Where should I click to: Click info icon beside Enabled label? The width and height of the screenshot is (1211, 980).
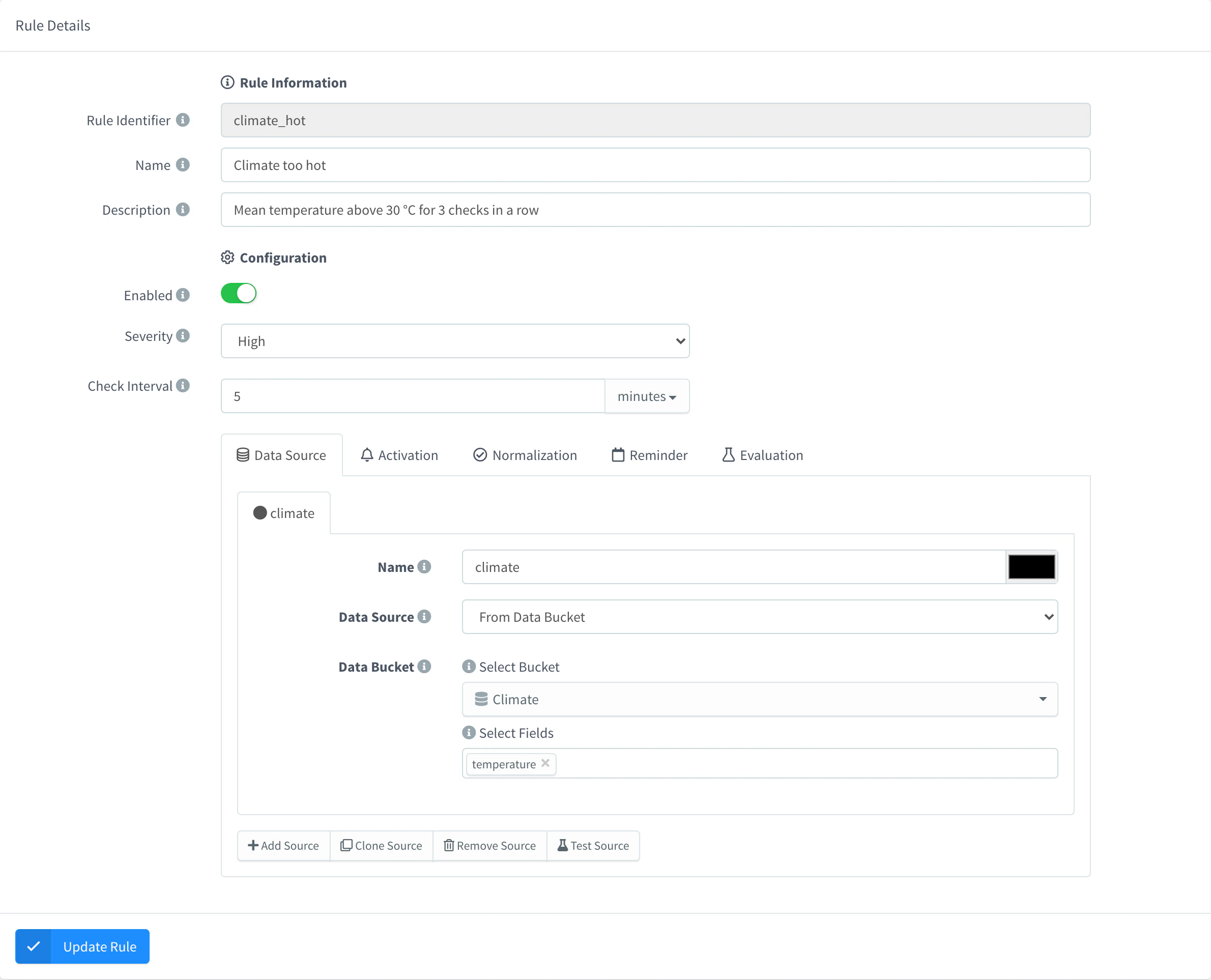[182, 295]
